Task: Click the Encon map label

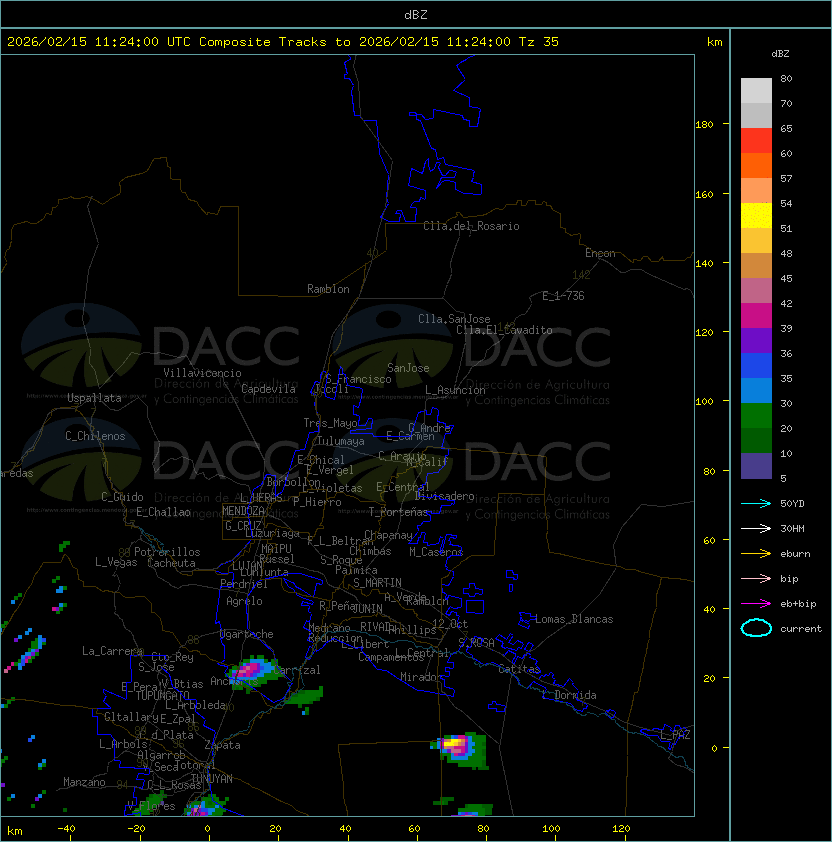Action: pos(600,253)
